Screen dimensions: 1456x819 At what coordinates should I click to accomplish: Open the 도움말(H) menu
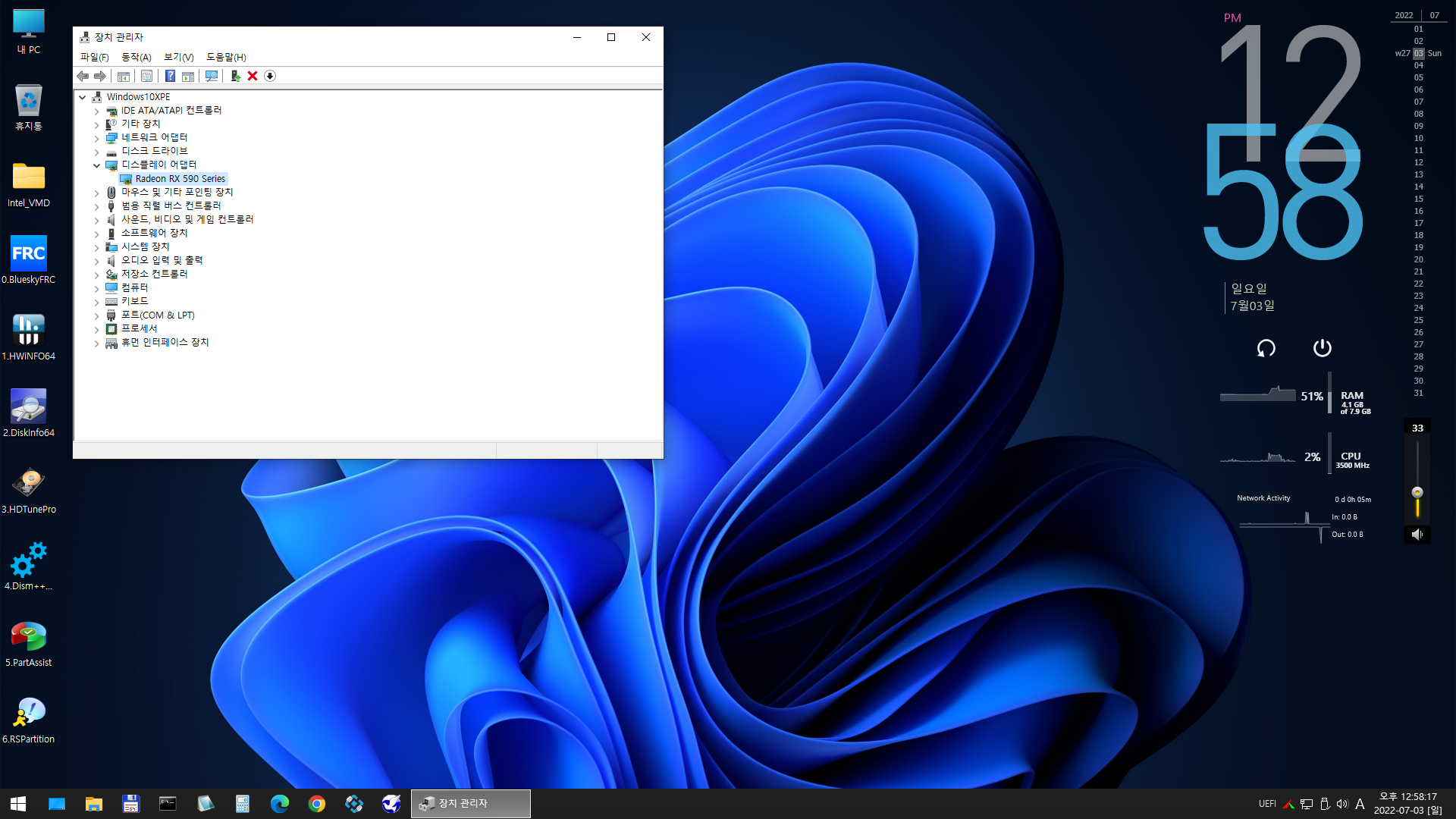point(226,57)
